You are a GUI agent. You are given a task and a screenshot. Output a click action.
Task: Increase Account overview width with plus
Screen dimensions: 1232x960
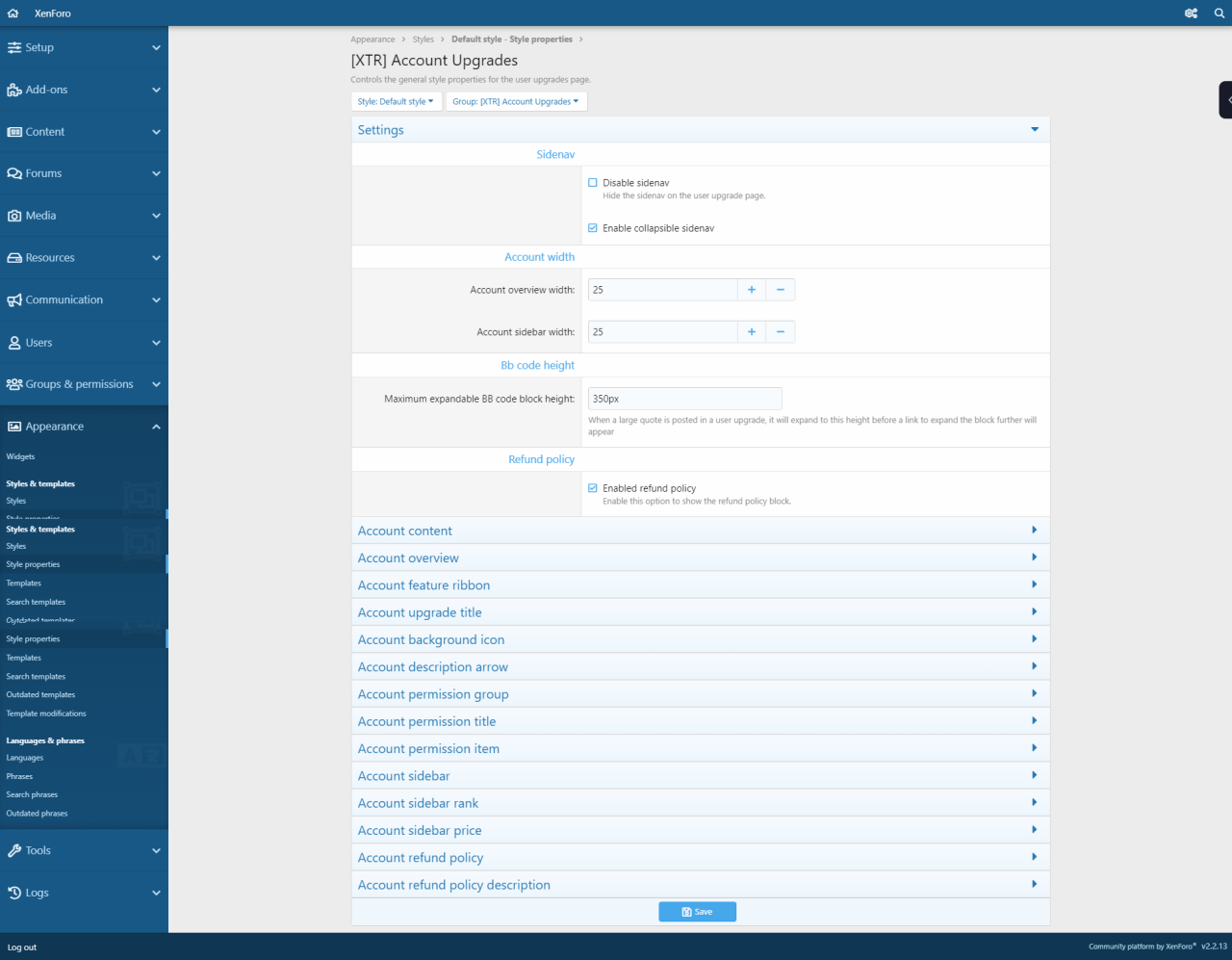tap(752, 290)
